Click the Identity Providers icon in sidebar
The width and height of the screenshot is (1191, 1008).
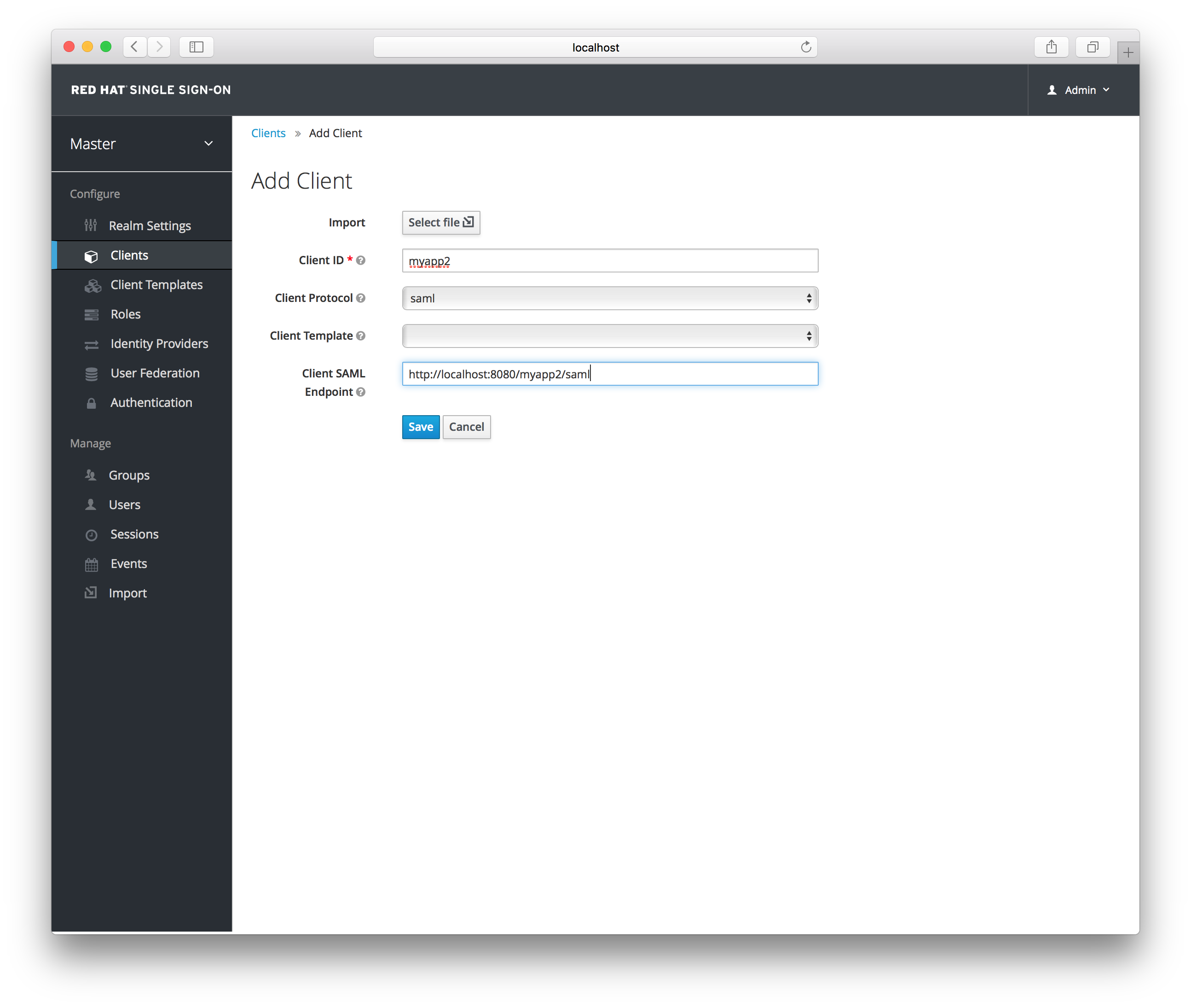[91, 343]
